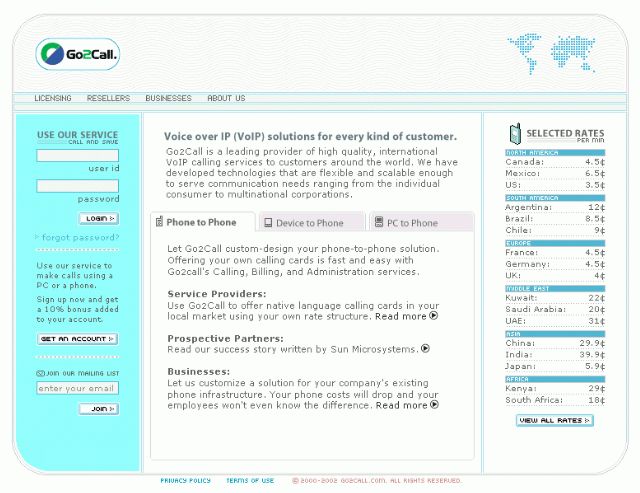Click the Use Our Service heading
Viewport: 640px width, 493px height.
(78, 135)
